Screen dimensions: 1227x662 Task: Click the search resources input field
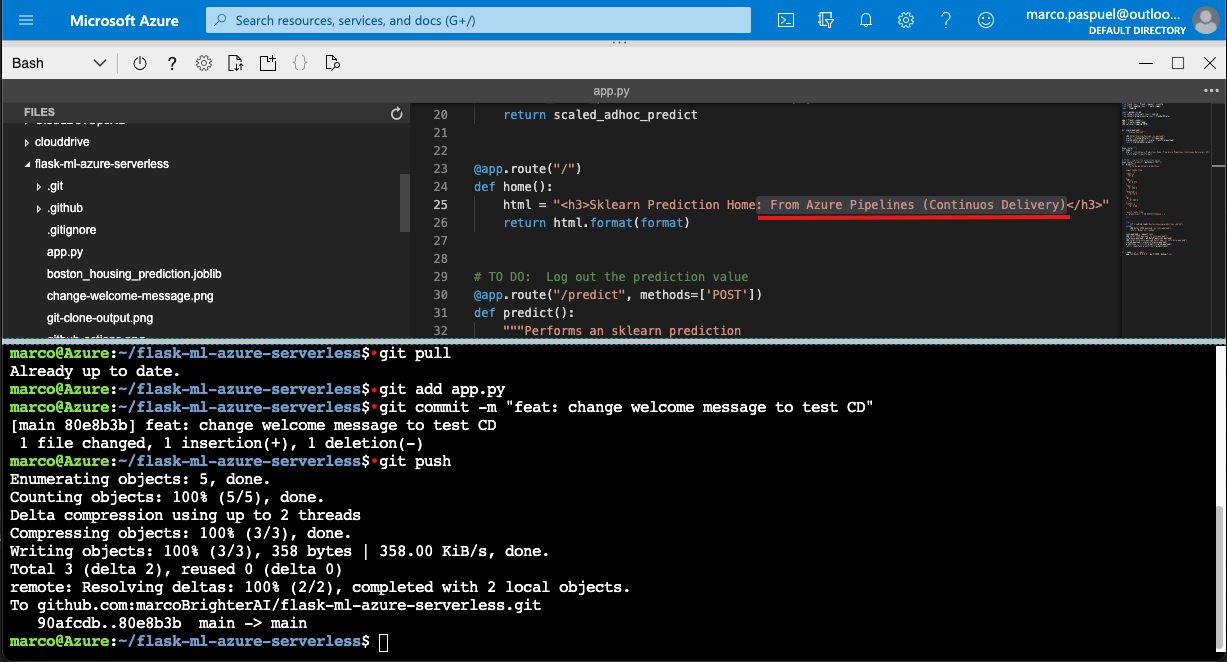[478, 20]
